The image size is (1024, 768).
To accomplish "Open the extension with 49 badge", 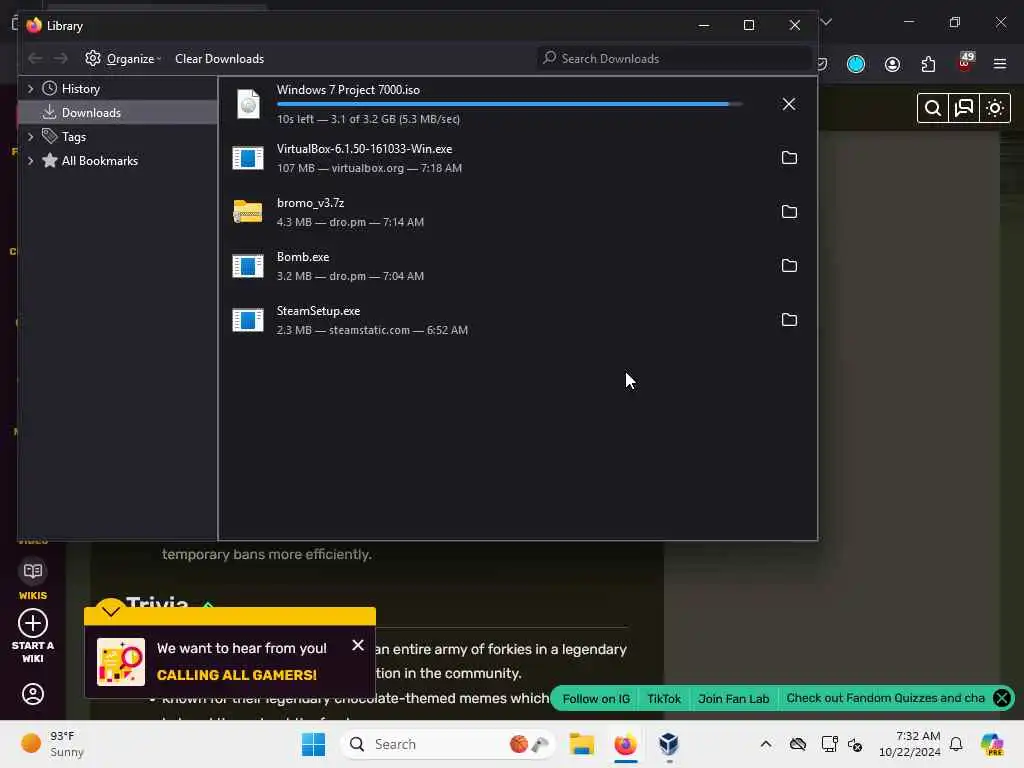I will pos(965,62).
